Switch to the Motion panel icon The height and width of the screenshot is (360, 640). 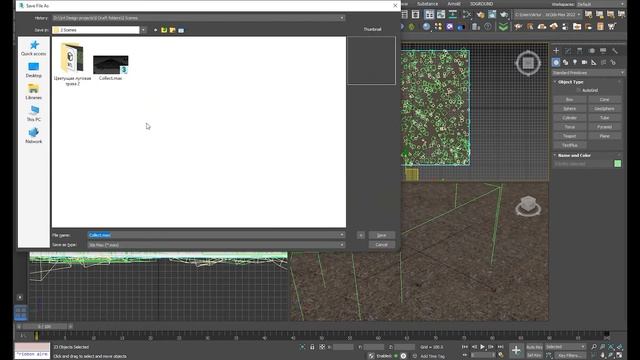coord(591,51)
